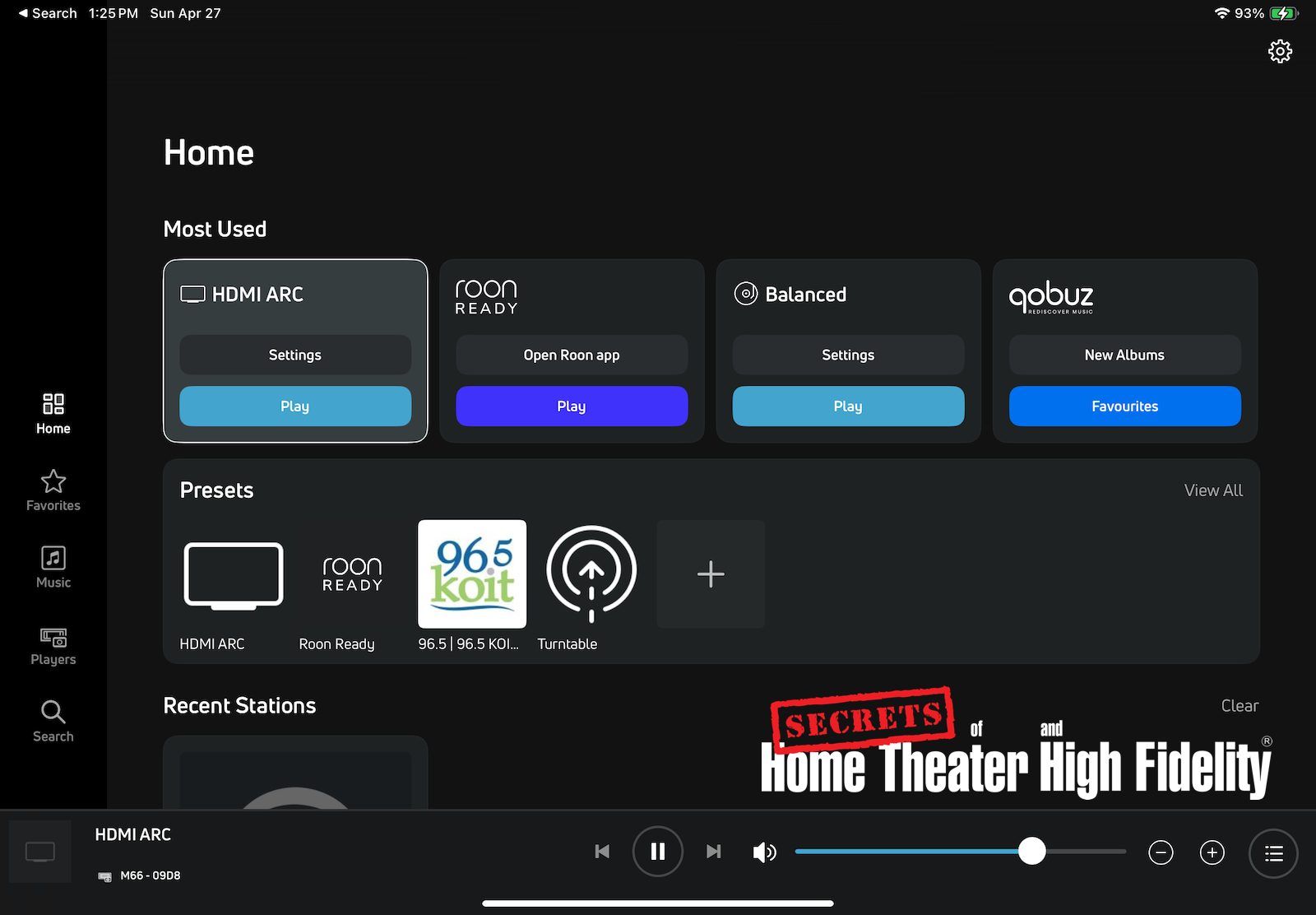The image size is (1316, 915).
Task: Add a new preset with plus tile
Action: tap(711, 574)
